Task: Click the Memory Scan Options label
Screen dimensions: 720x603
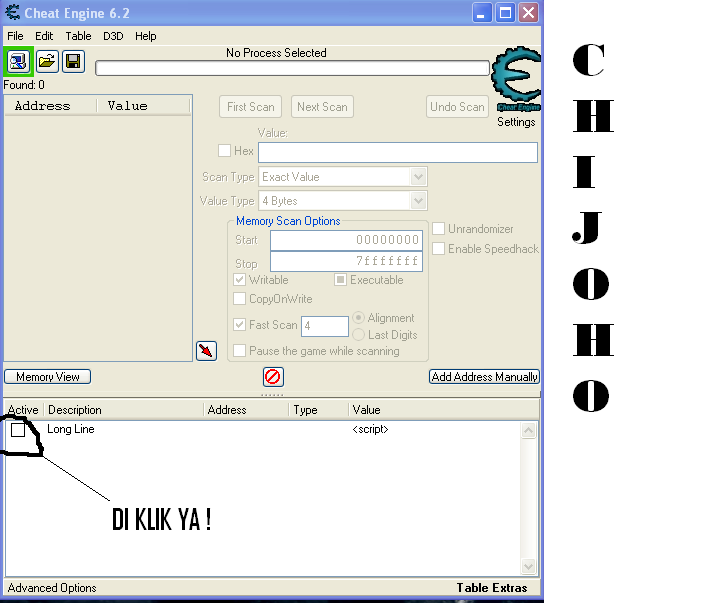Action: (x=288, y=221)
